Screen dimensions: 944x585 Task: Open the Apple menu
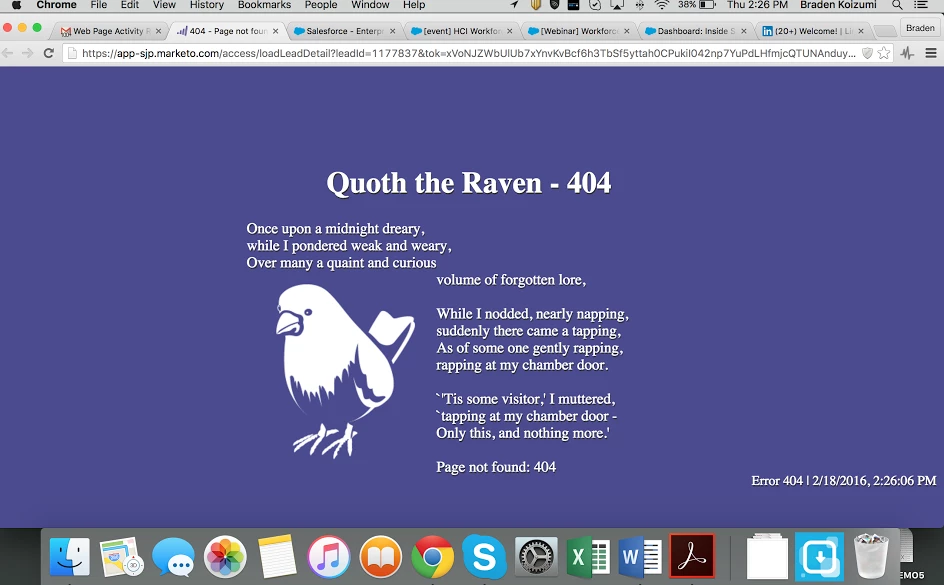(x=16, y=5)
